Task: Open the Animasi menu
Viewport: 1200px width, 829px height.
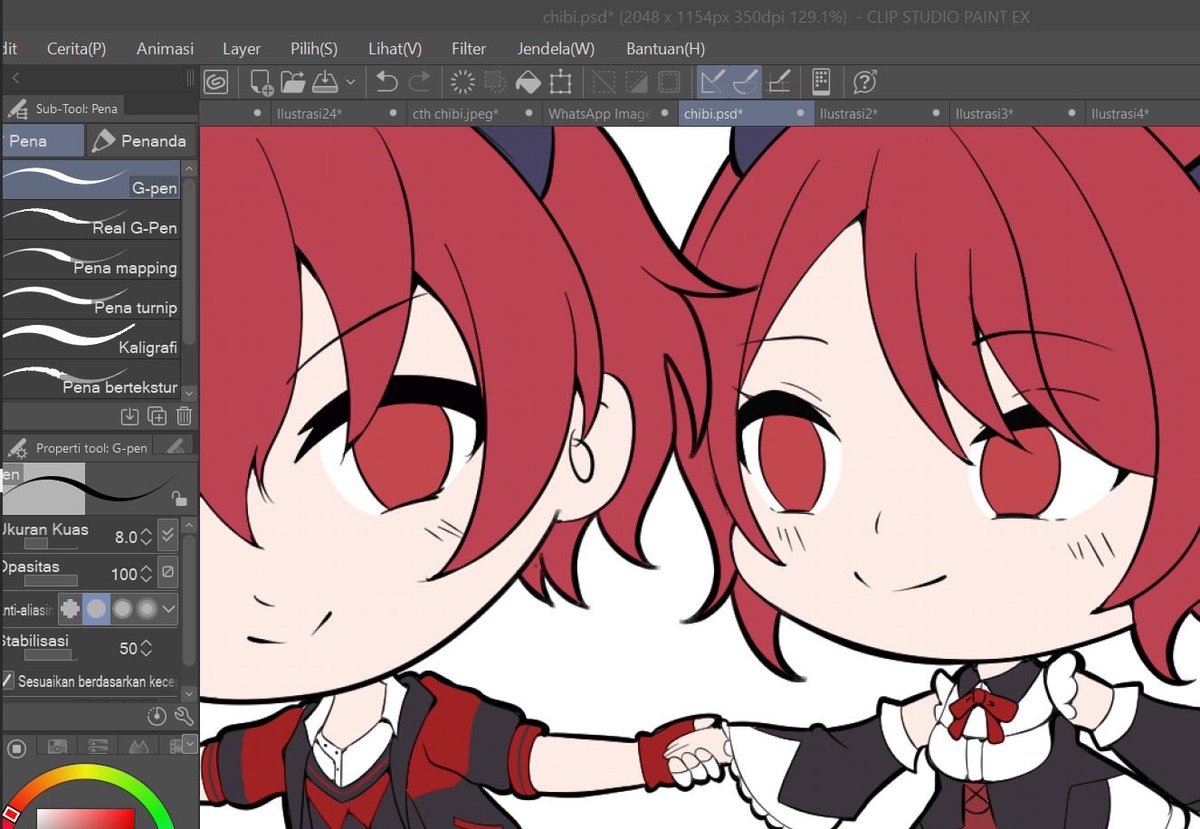Action: coord(164,48)
